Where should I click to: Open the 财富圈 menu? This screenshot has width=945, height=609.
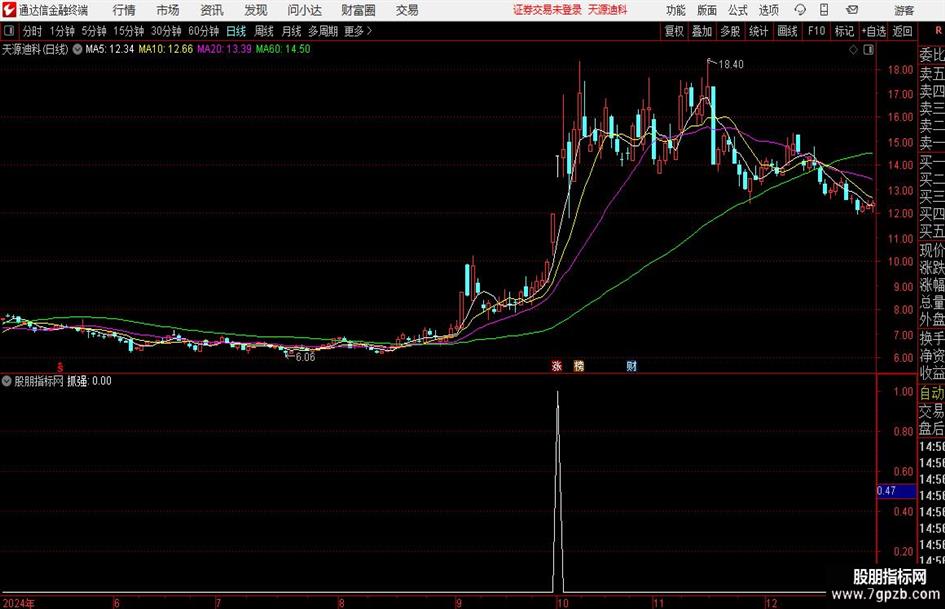[358, 10]
